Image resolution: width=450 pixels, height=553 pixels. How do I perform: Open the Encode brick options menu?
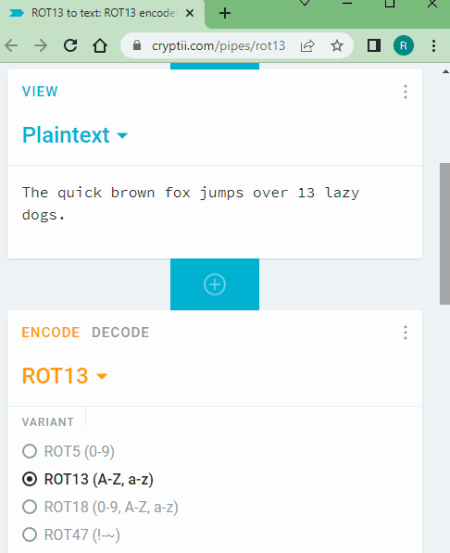(x=405, y=333)
